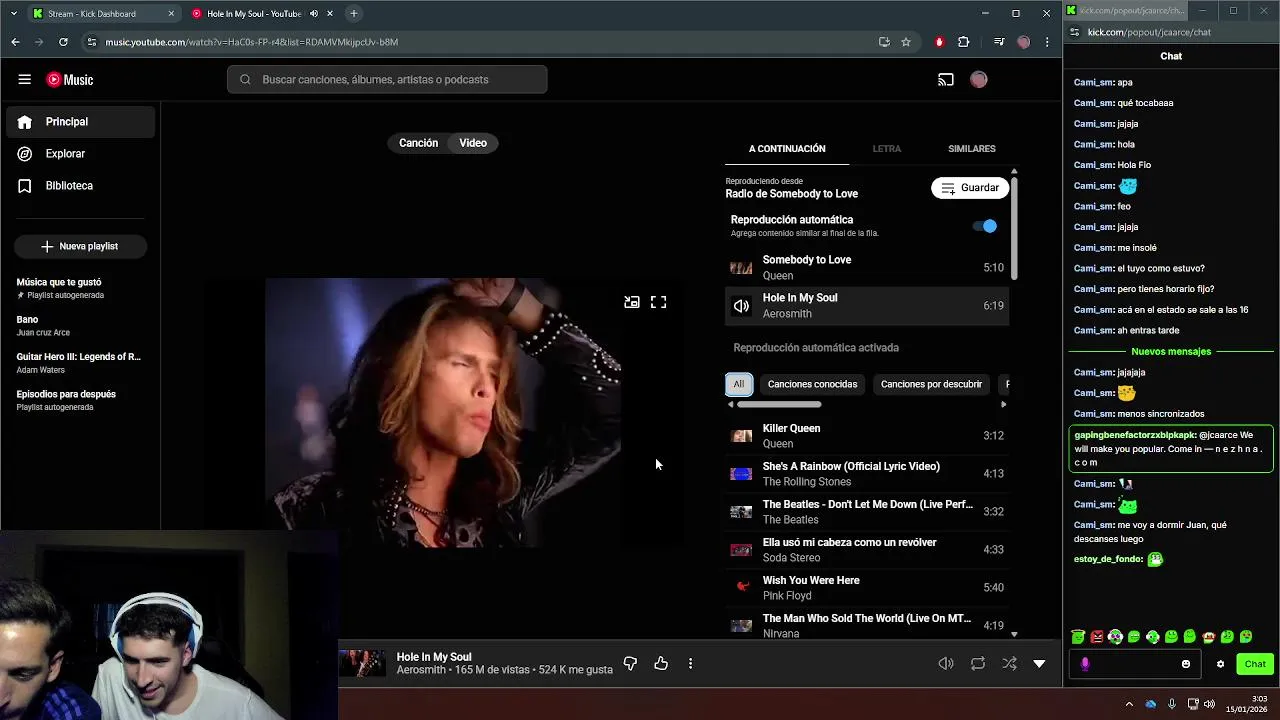Switch player to Canción mode
This screenshot has width=1280, height=720.
pyautogui.click(x=418, y=143)
